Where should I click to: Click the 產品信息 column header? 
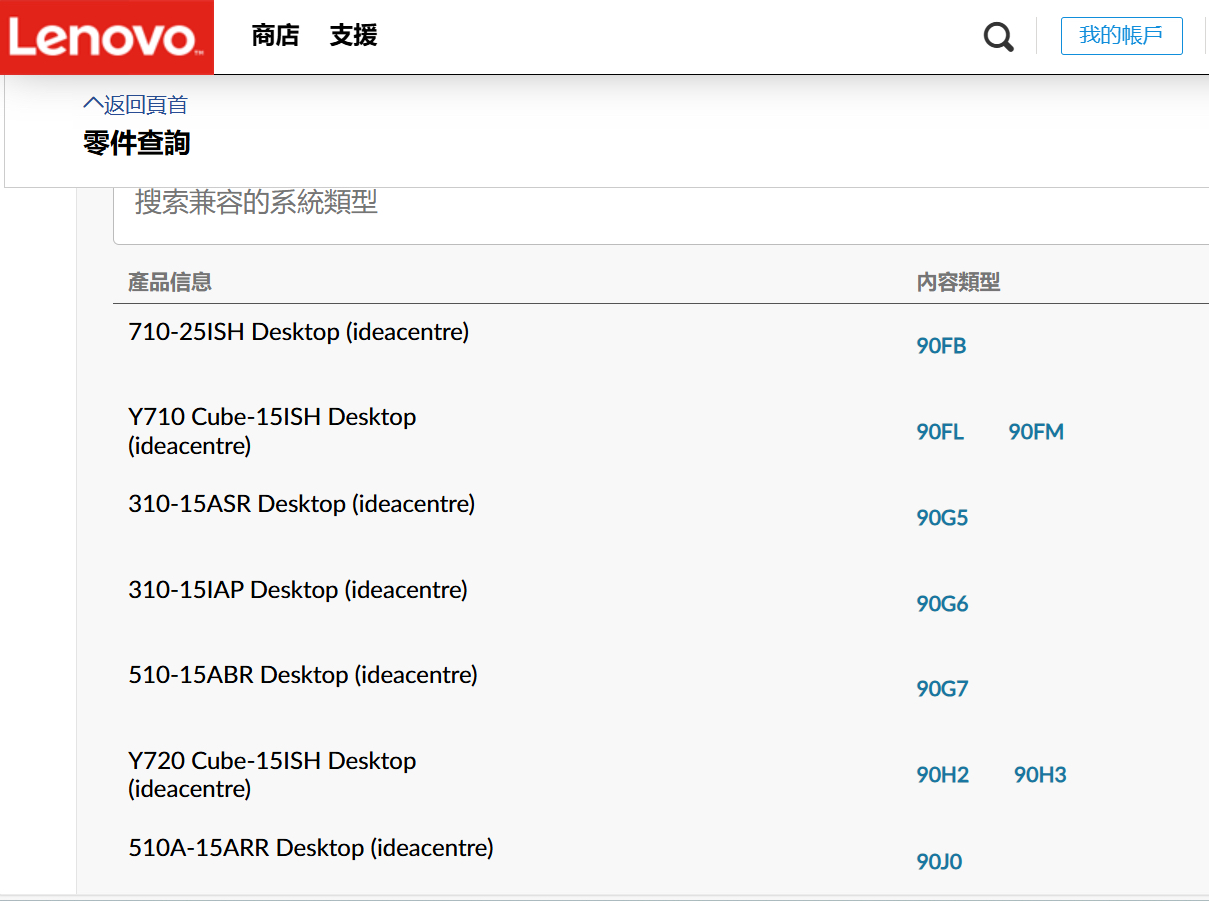coord(168,282)
